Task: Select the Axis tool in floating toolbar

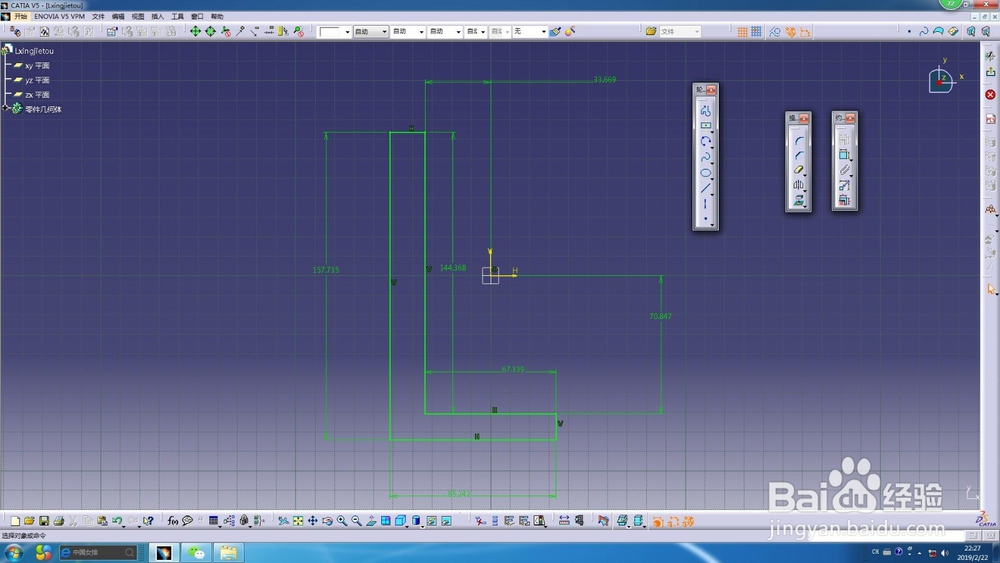Action: click(705, 204)
